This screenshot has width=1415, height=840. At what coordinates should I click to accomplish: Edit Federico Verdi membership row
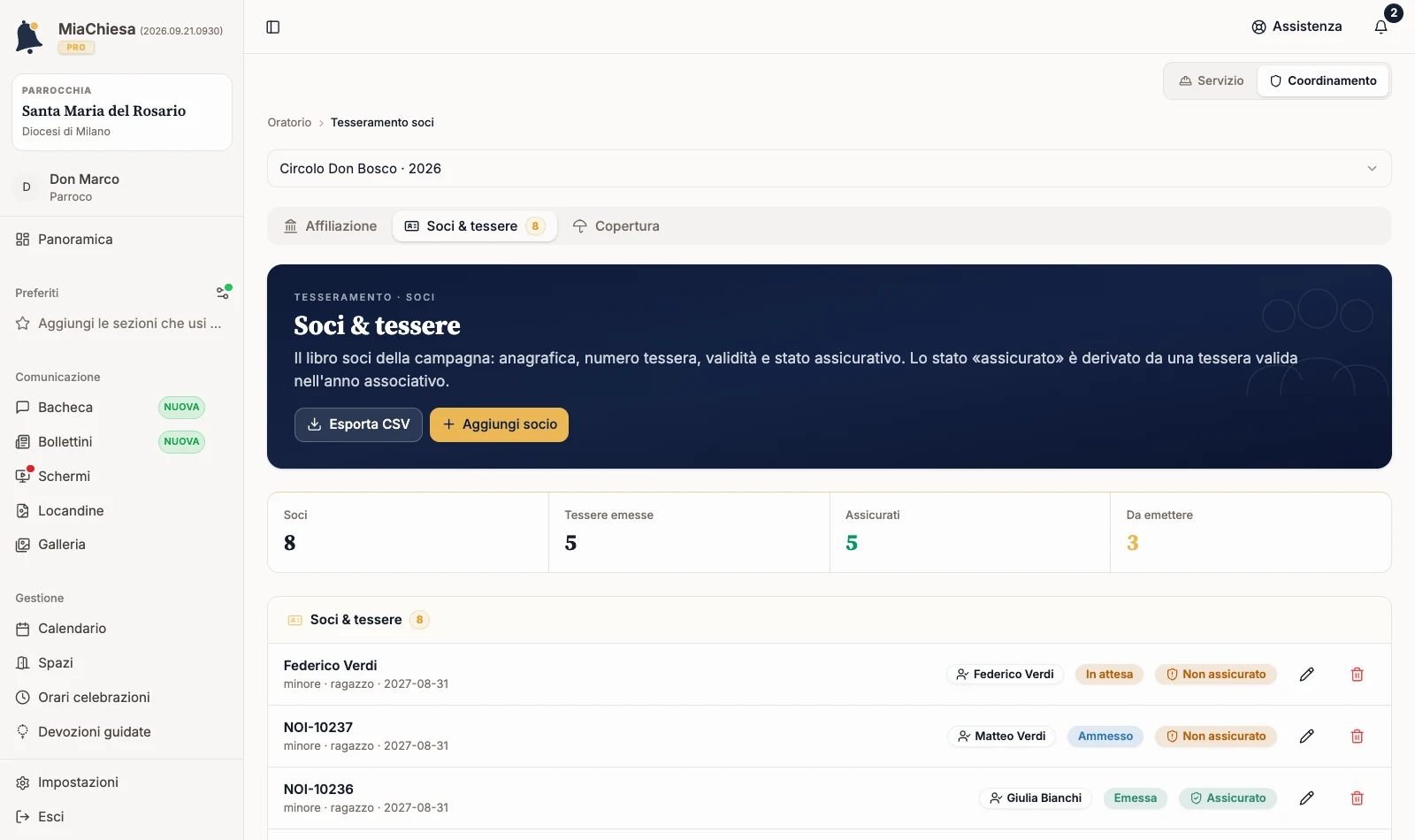click(x=1307, y=675)
